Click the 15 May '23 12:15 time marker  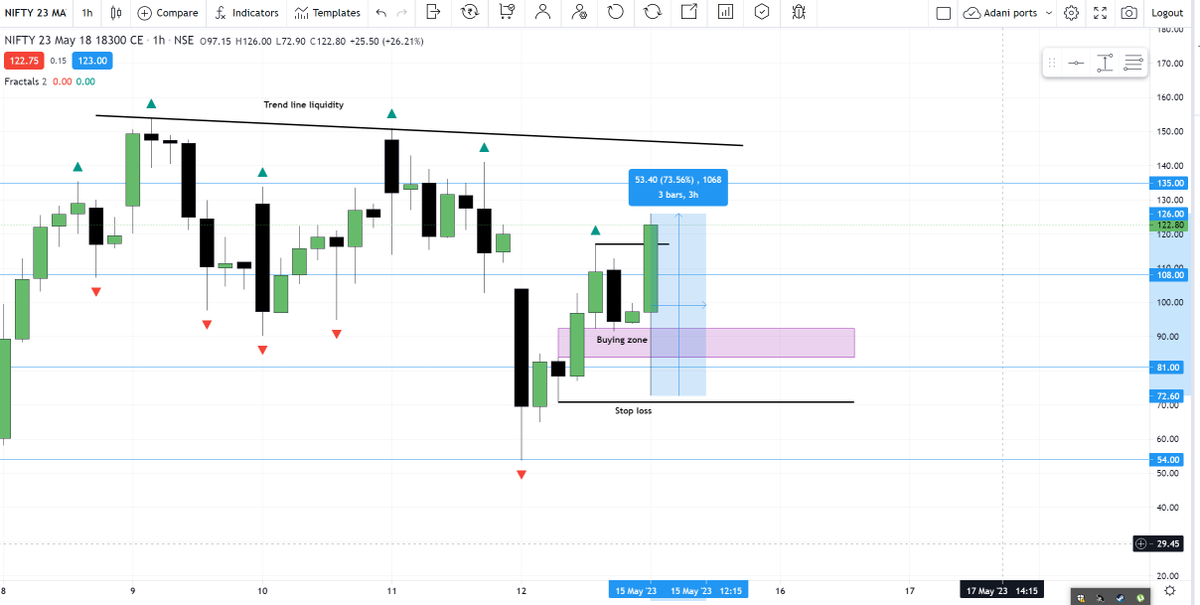[x=706, y=591]
